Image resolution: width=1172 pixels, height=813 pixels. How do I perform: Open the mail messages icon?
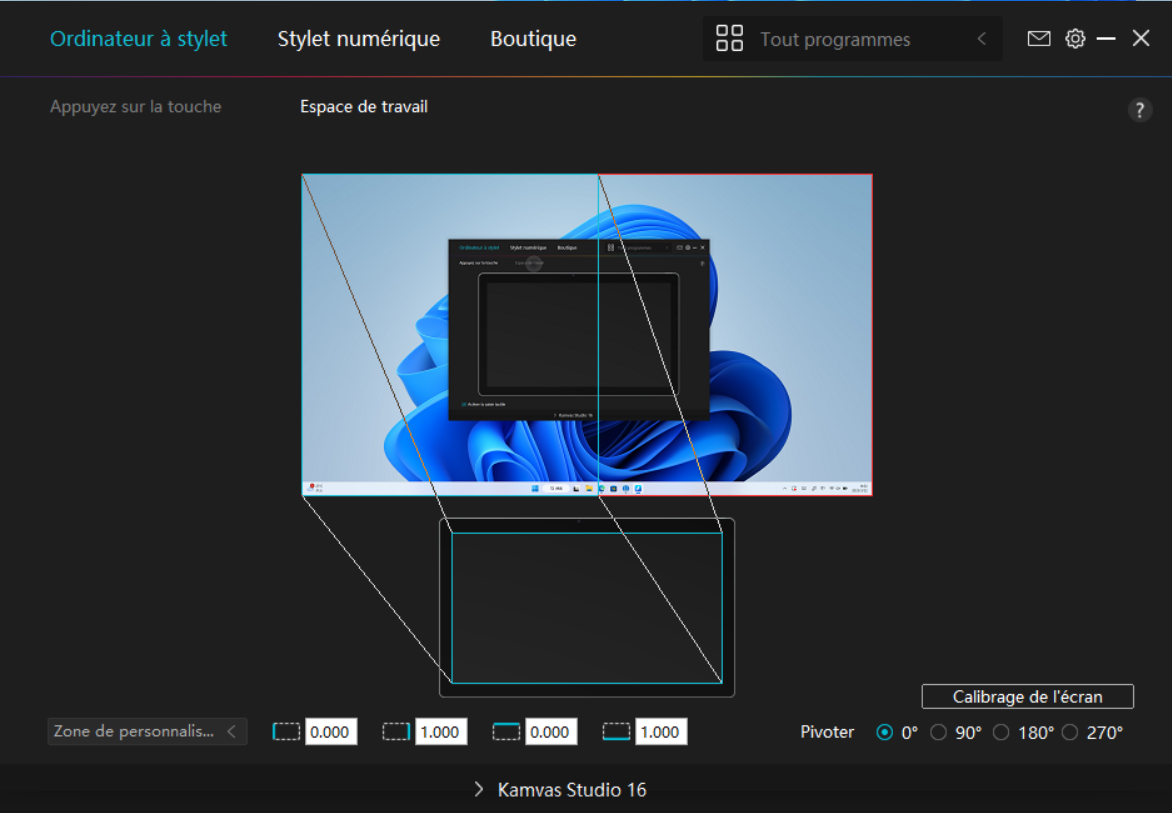pos(1039,39)
